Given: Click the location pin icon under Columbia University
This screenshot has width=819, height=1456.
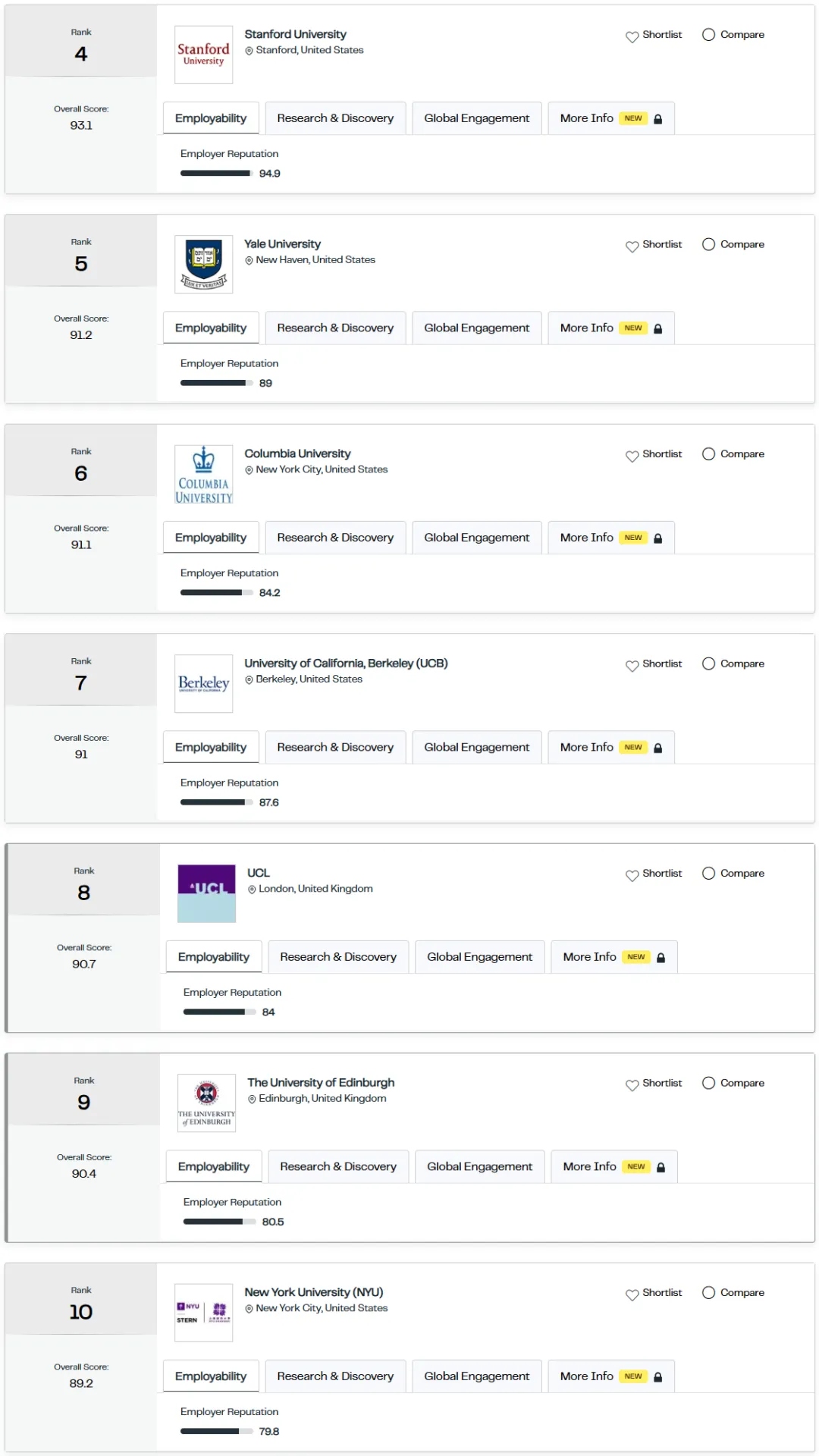Looking at the screenshot, I should coord(249,470).
